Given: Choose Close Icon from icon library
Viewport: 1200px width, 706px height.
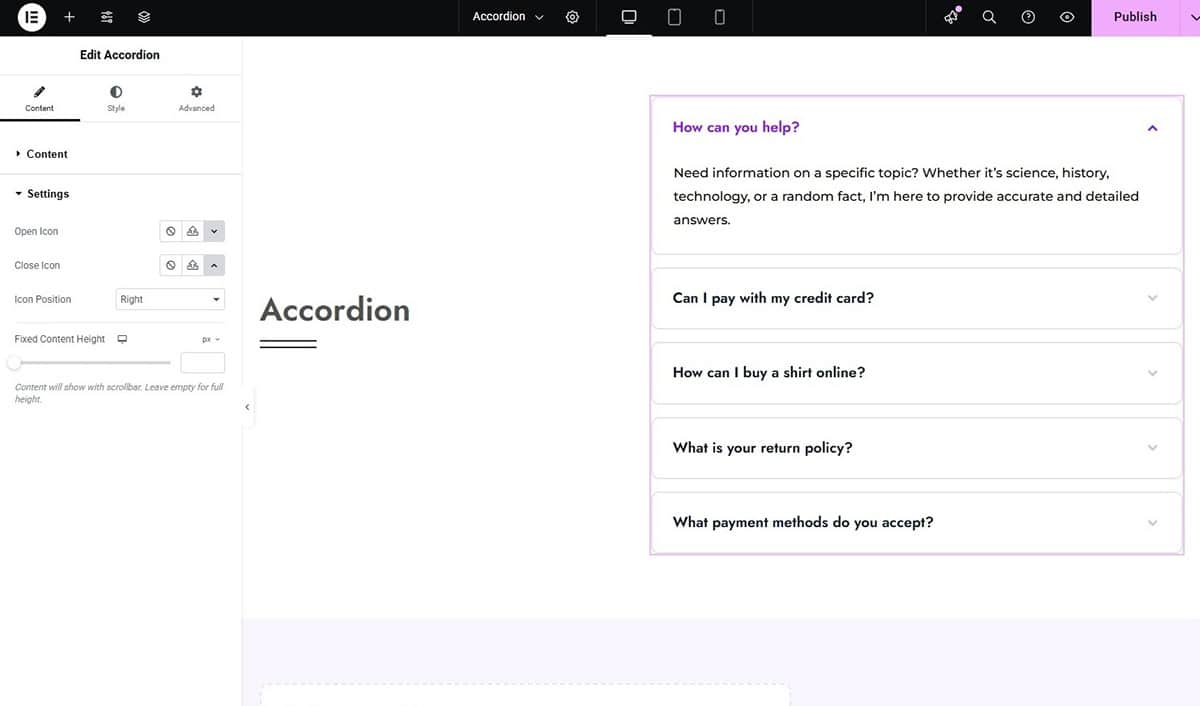Looking at the screenshot, I should pos(214,265).
